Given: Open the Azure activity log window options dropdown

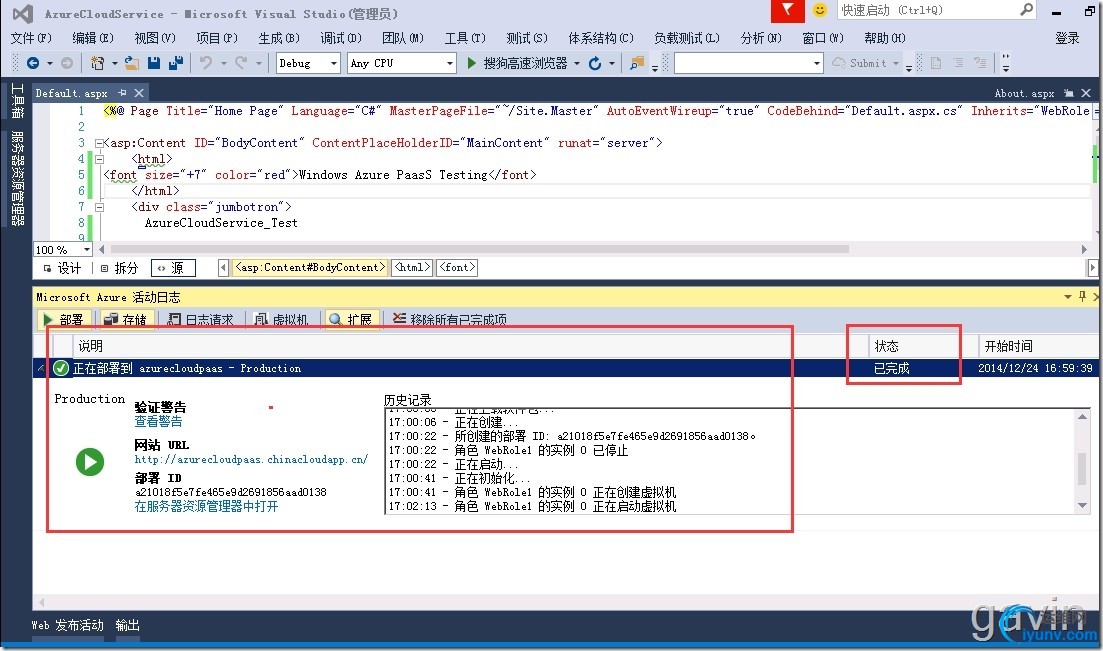Looking at the screenshot, I should pos(1068,297).
